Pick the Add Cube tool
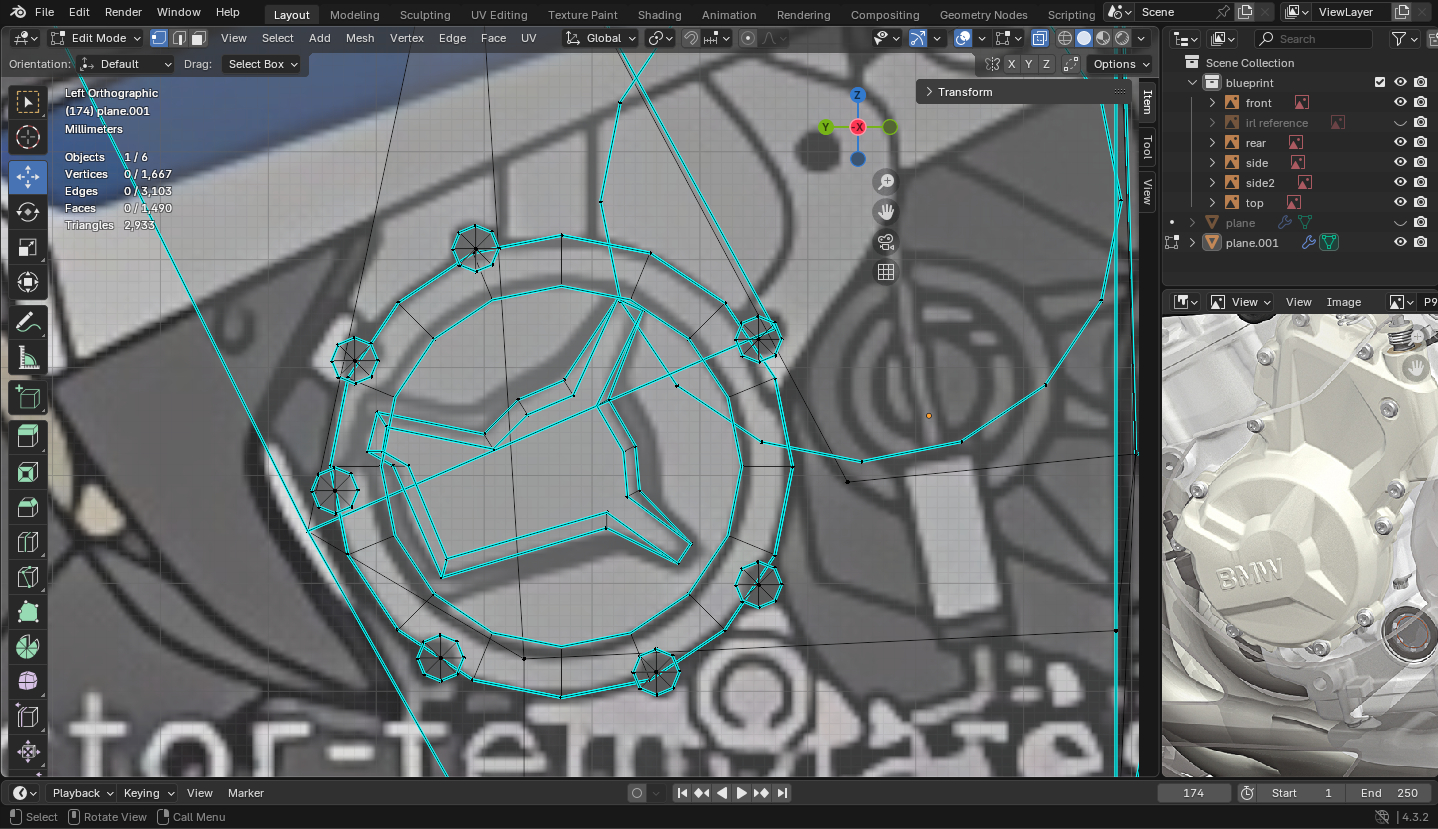The image size is (1438, 829). (28, 398)
